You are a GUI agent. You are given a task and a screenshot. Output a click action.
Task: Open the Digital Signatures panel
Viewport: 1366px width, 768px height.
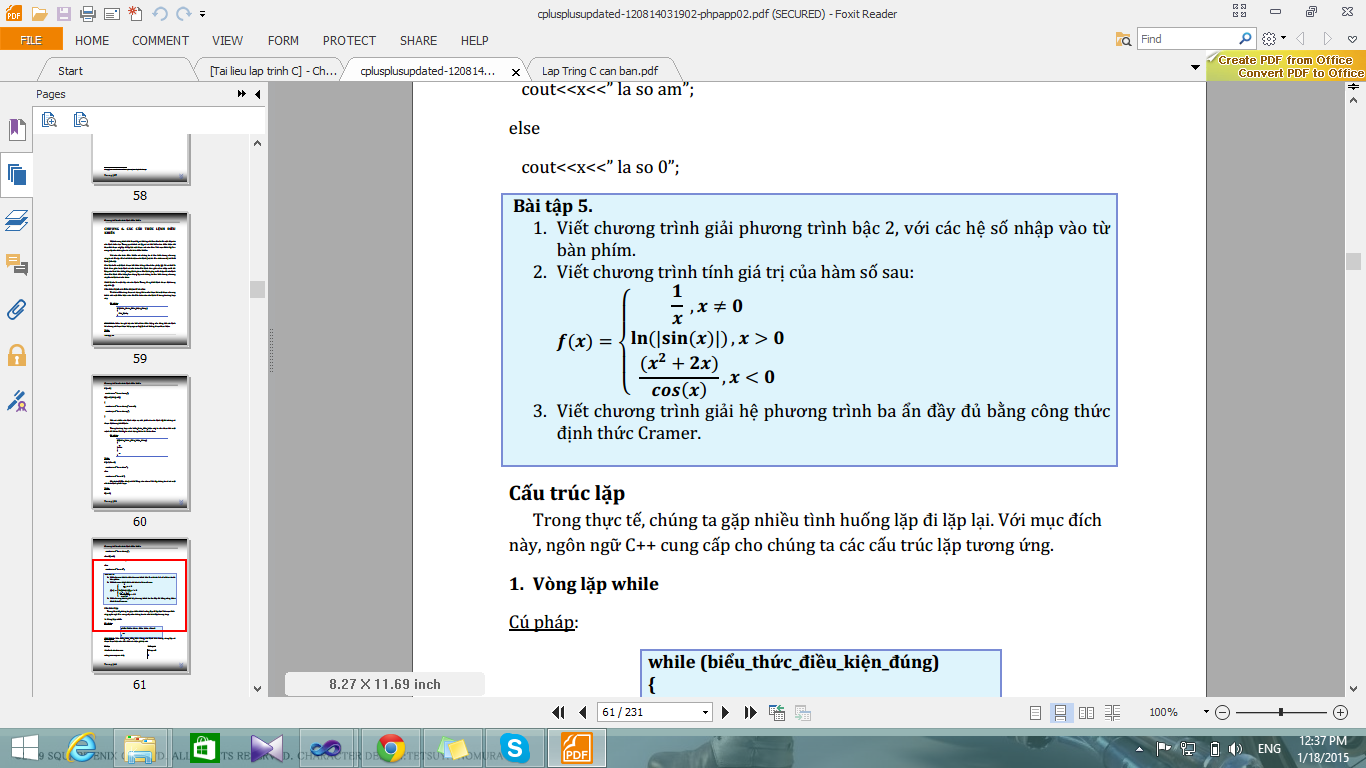[16, 401]
